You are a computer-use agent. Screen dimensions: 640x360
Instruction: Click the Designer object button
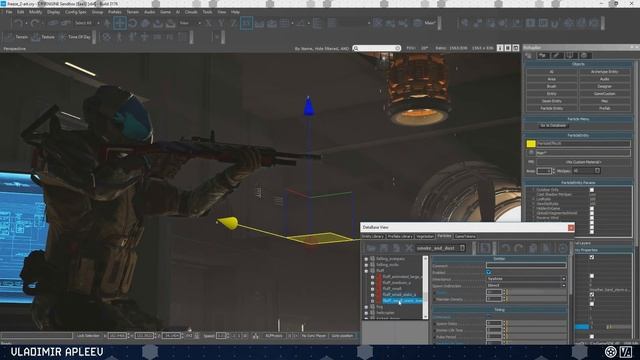[x=604, y=87]
